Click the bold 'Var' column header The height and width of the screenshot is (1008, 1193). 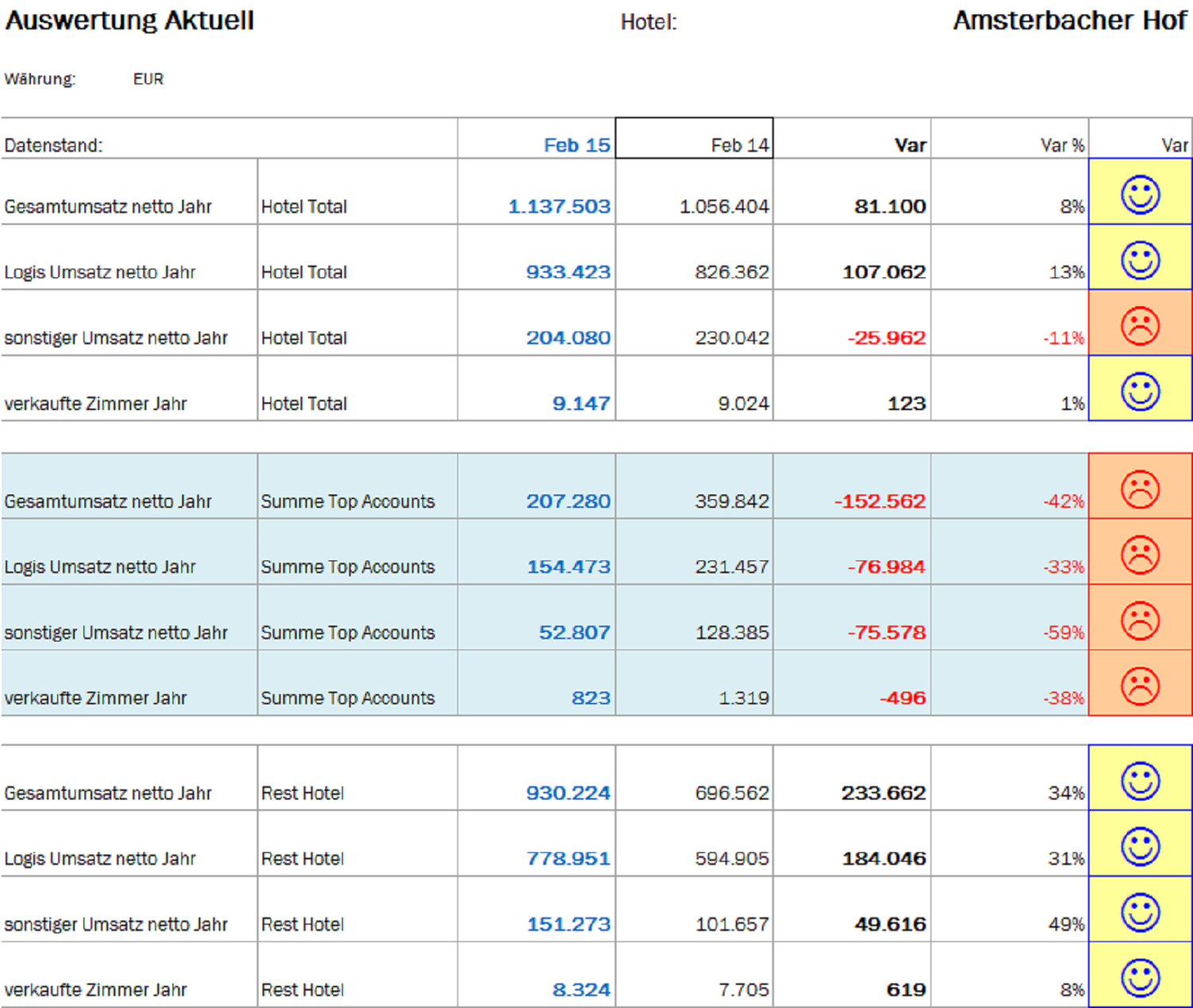click(852, 138)
